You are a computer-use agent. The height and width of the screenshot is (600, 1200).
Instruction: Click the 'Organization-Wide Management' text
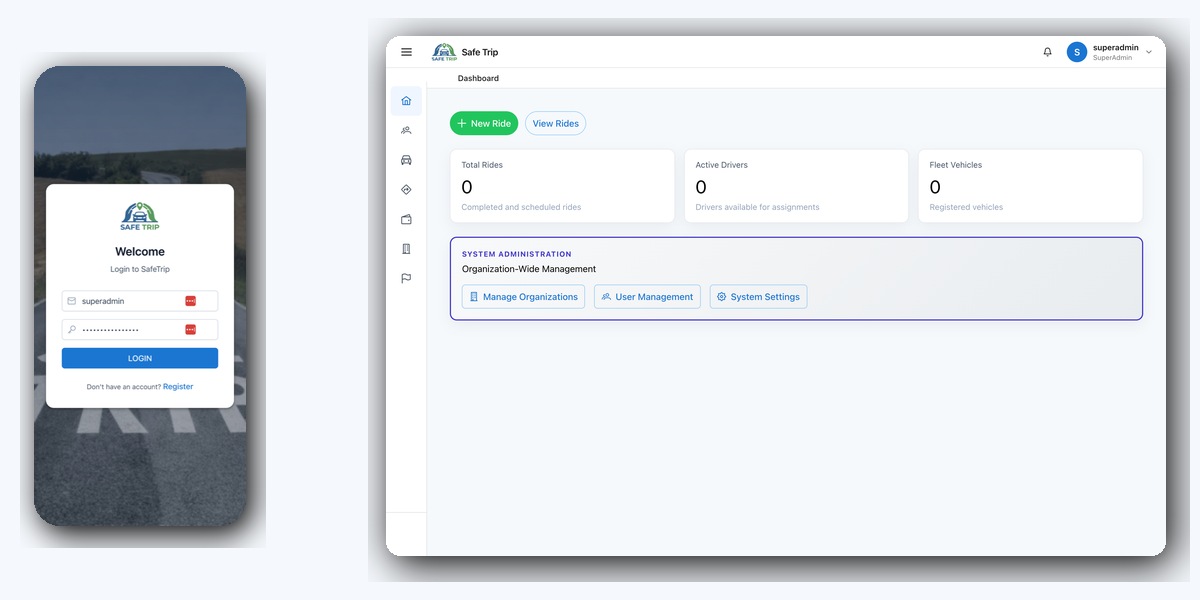pos(529,269)
